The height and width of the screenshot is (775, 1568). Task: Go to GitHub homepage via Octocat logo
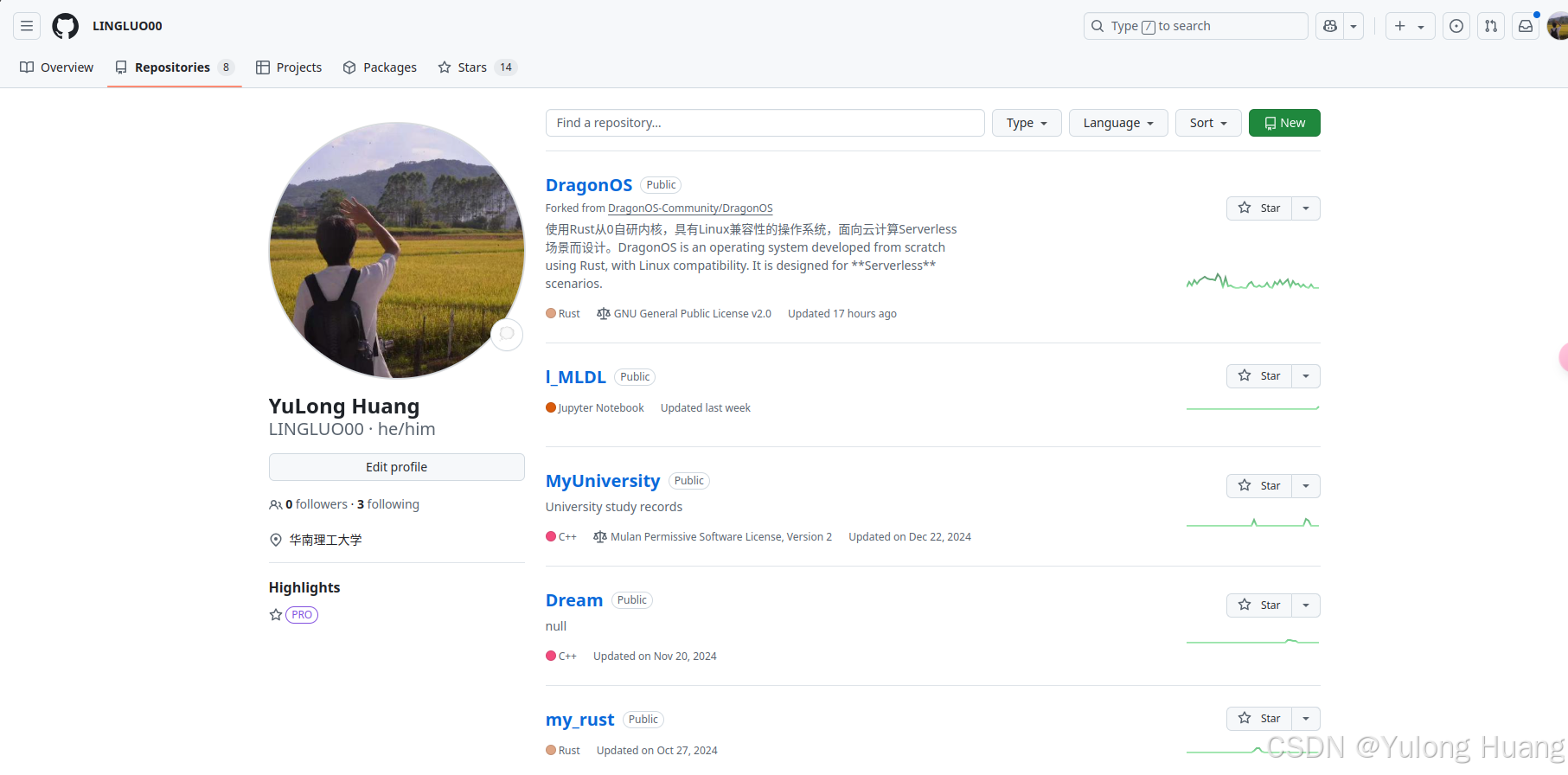coord(65,26)
